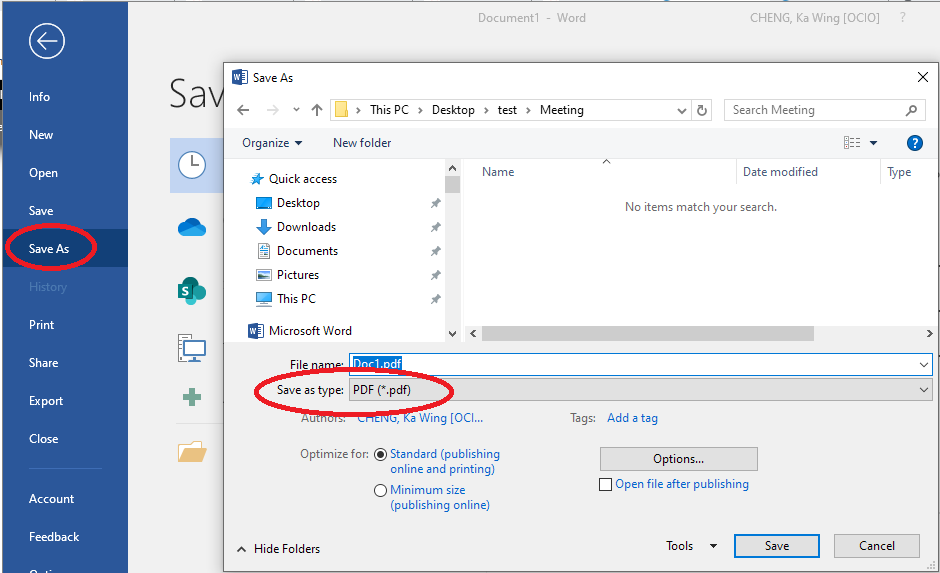Screen dimensions: 940x573
Task: Go forward using the dialog's right arrow
Action: pos(273,110)
